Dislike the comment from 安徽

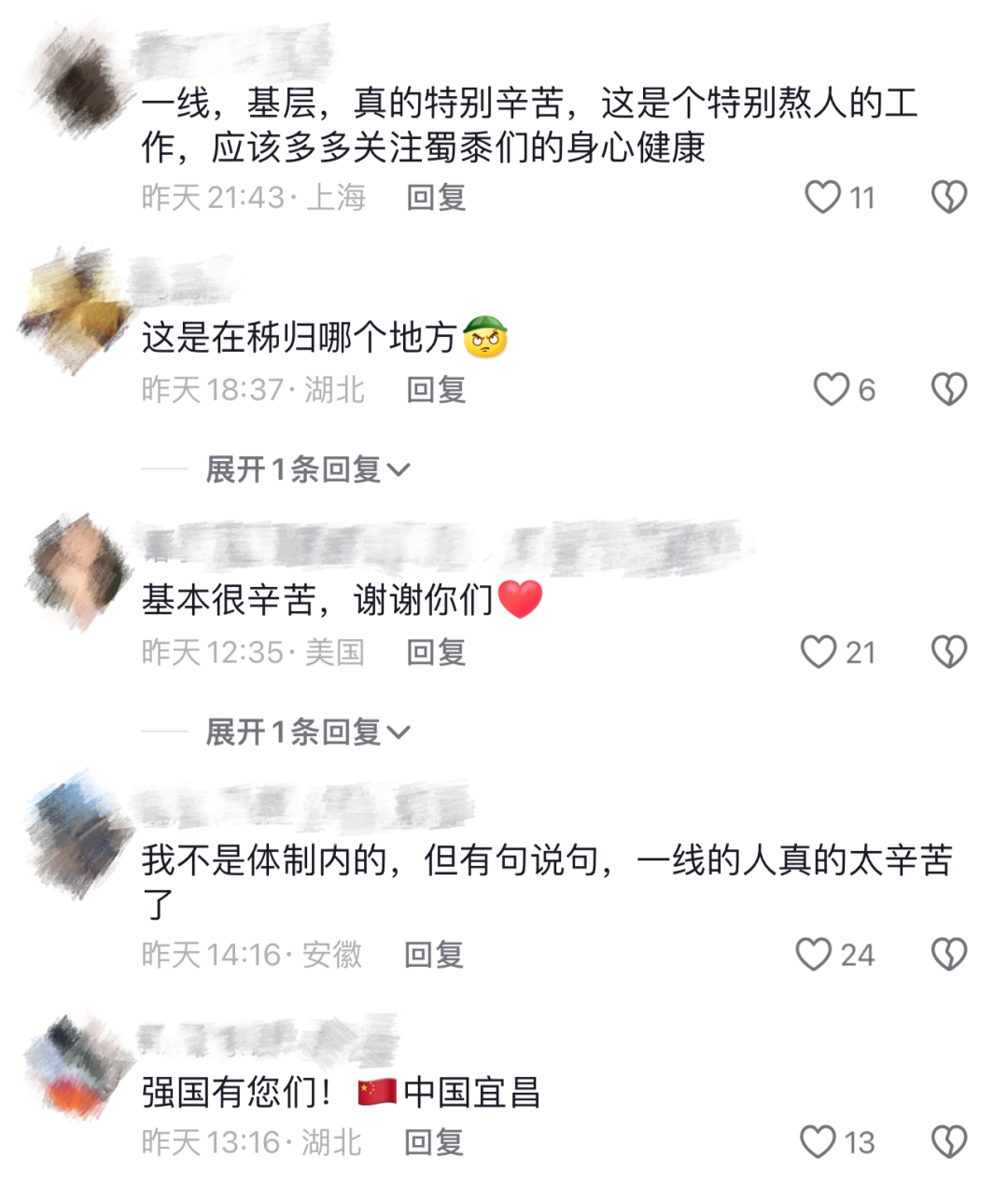pyautogui.click(x=949, y=954)
